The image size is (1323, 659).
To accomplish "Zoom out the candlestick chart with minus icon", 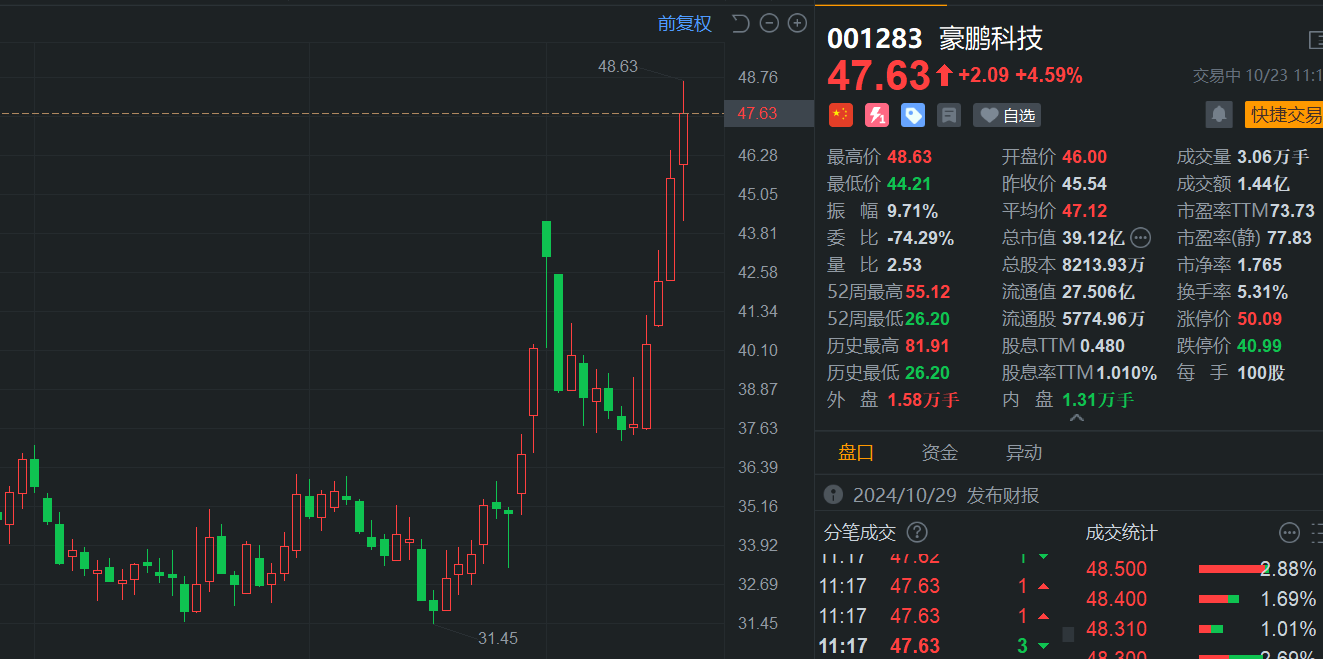I will (769, 23).
